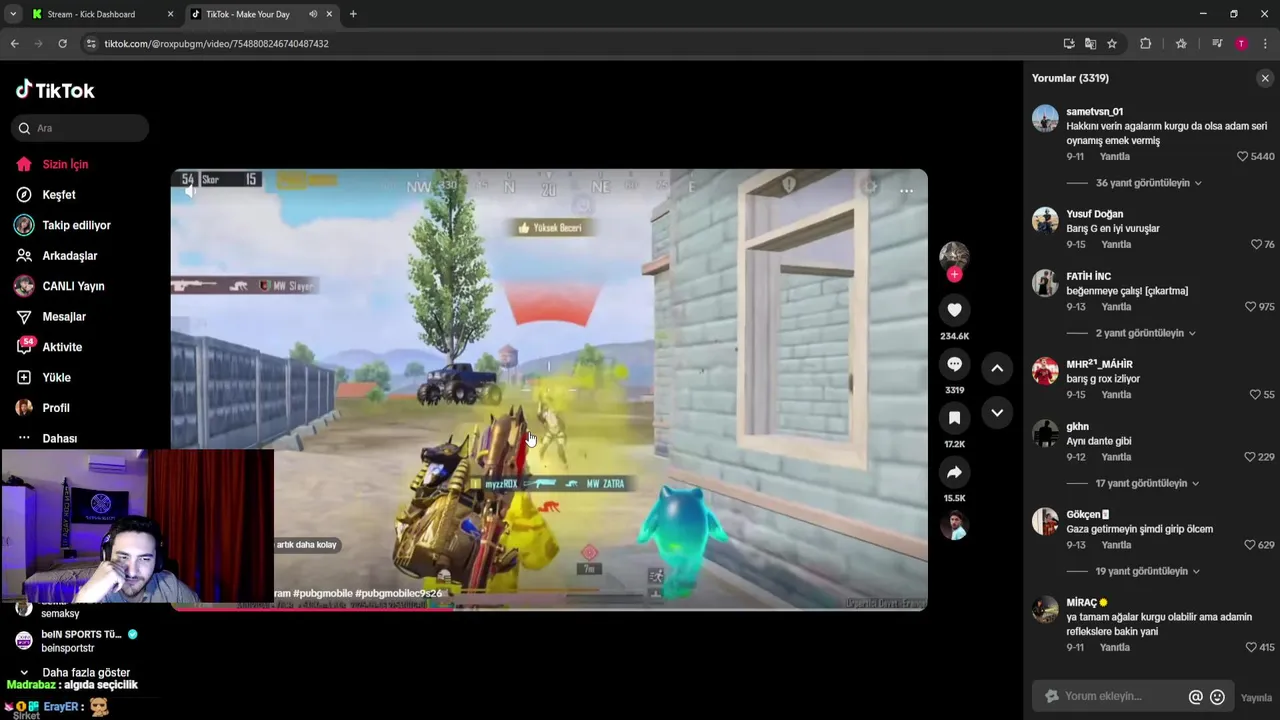Close the TikTok browser tab
This screenshot has width=1280, height=720.
click(329, 14)
